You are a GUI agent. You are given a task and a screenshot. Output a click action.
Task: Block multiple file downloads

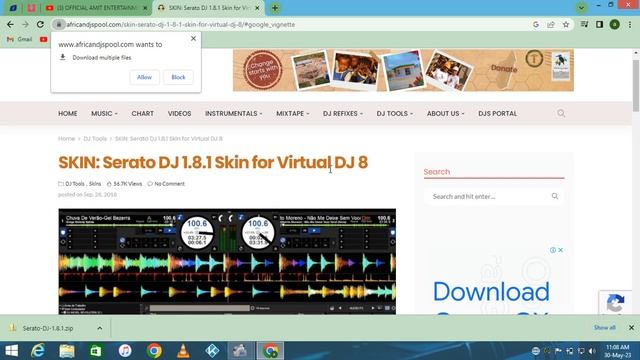(x=178, y=77)
